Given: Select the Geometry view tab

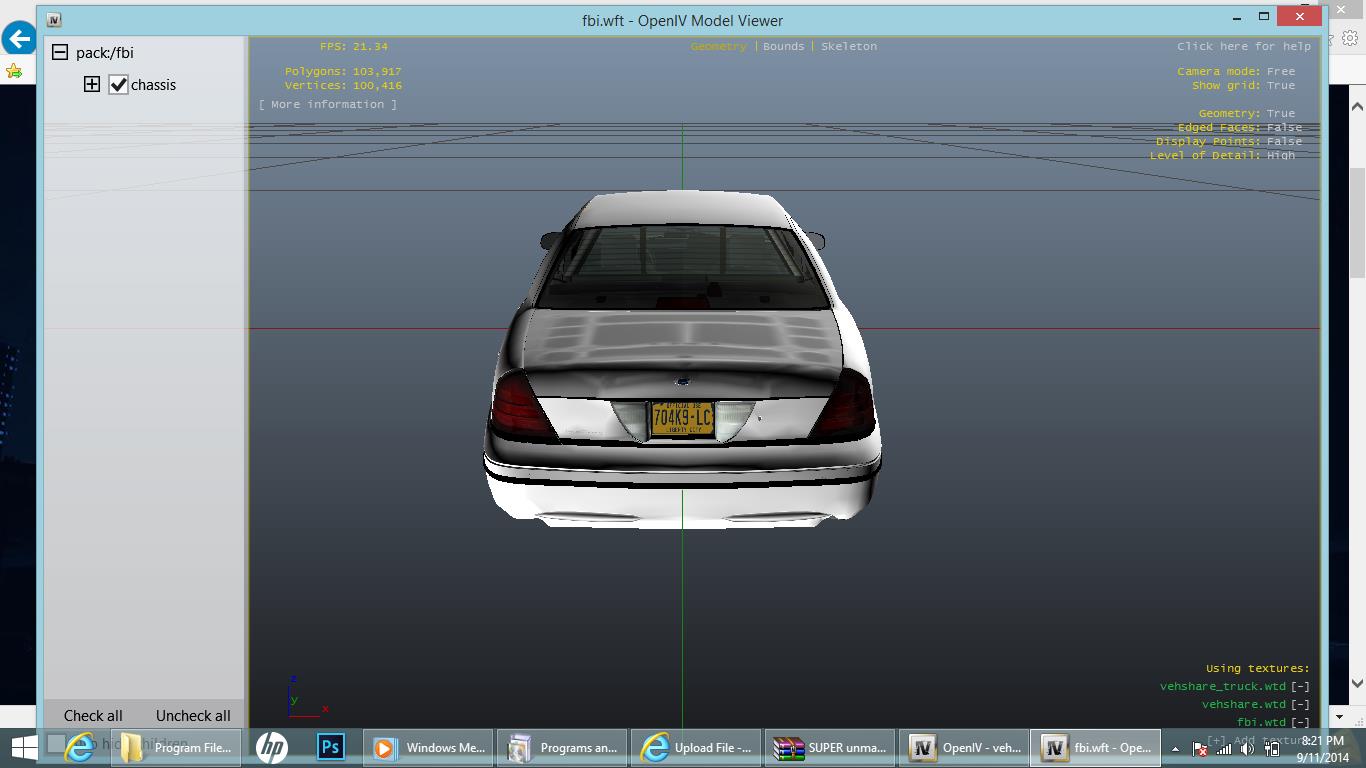Looking at the screenshot, I should pyautogui.click(x=718, y=47).
